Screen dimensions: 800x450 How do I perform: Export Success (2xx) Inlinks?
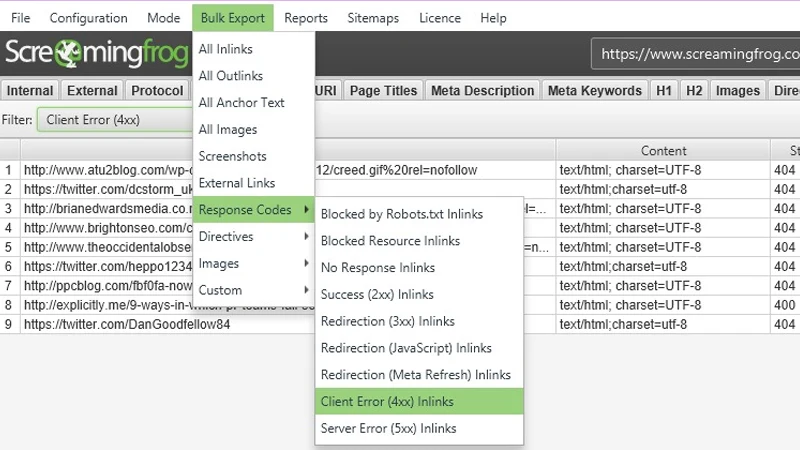point(419,294)
